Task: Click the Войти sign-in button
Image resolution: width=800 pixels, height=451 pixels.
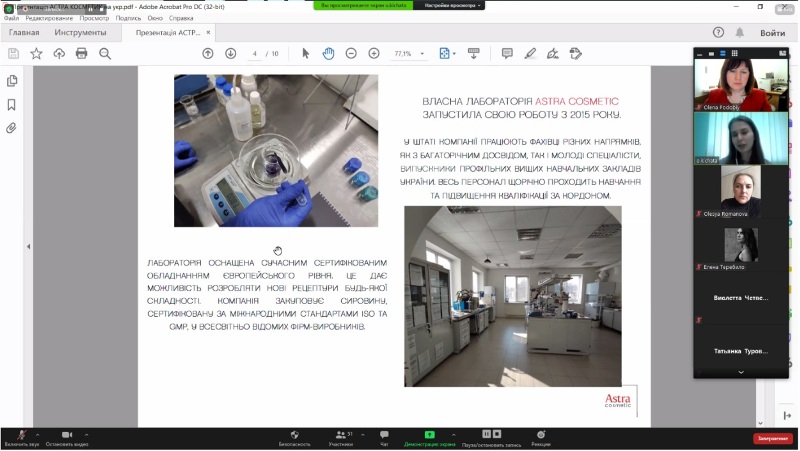Action: tap(772, 32)
